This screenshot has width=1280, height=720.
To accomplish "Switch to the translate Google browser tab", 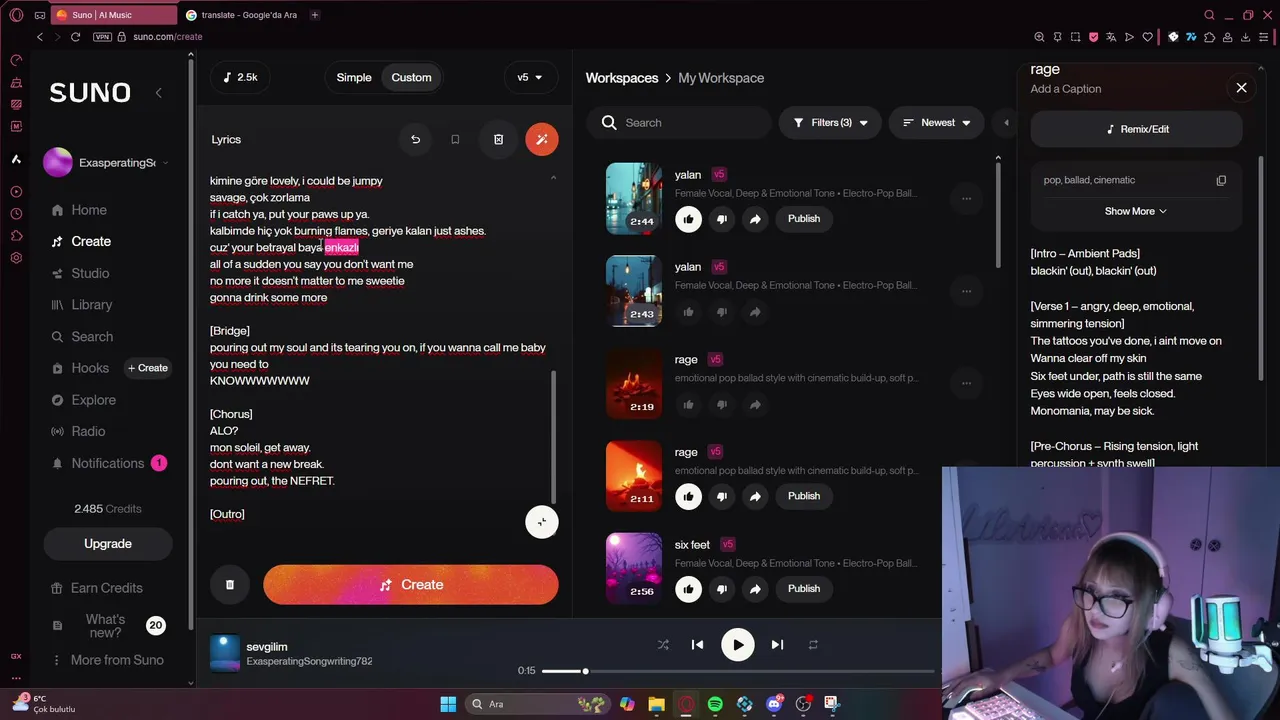I will click(x=243, y=15).
